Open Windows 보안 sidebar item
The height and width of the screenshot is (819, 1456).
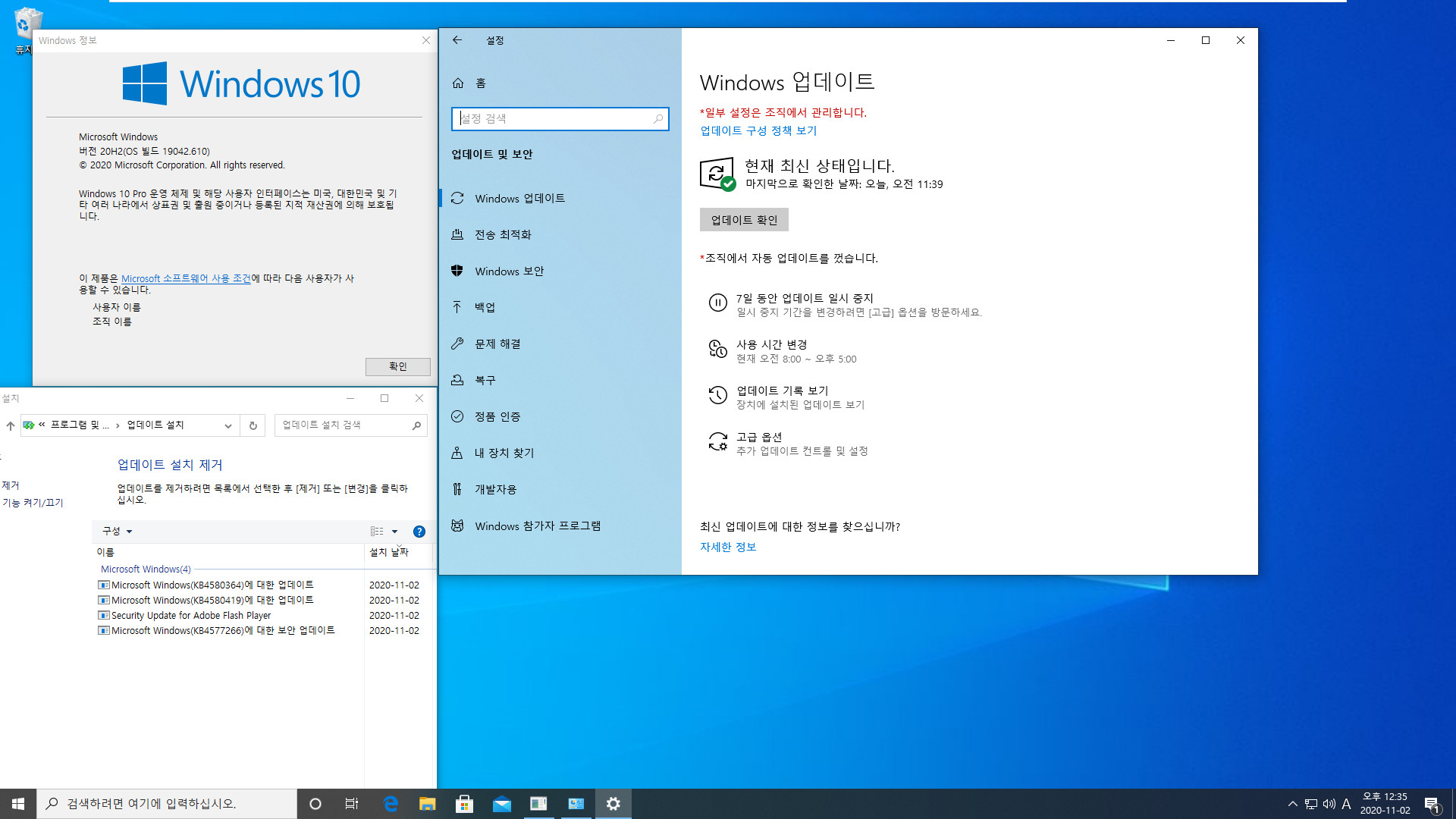(x=560, y=271)
